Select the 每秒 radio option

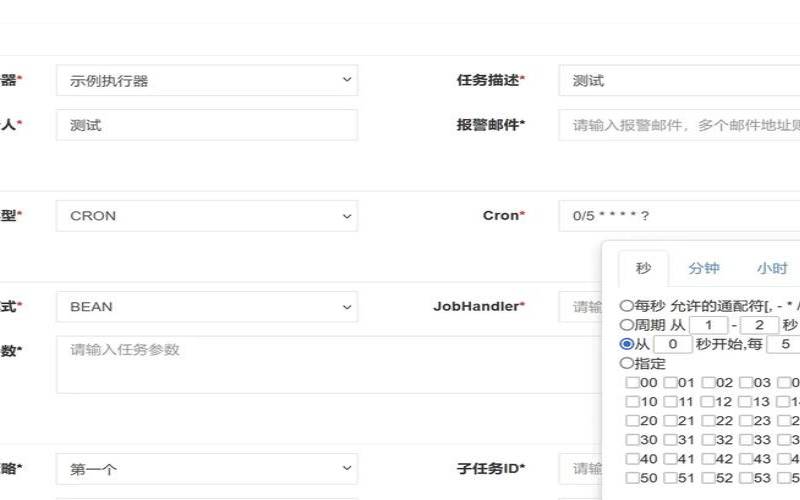[x=627, y=306]
